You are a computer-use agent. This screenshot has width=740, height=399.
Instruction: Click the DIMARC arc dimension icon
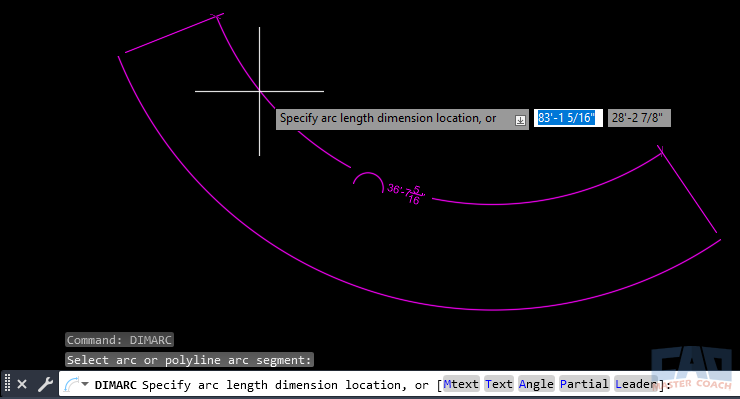click(x=71, y=384)
